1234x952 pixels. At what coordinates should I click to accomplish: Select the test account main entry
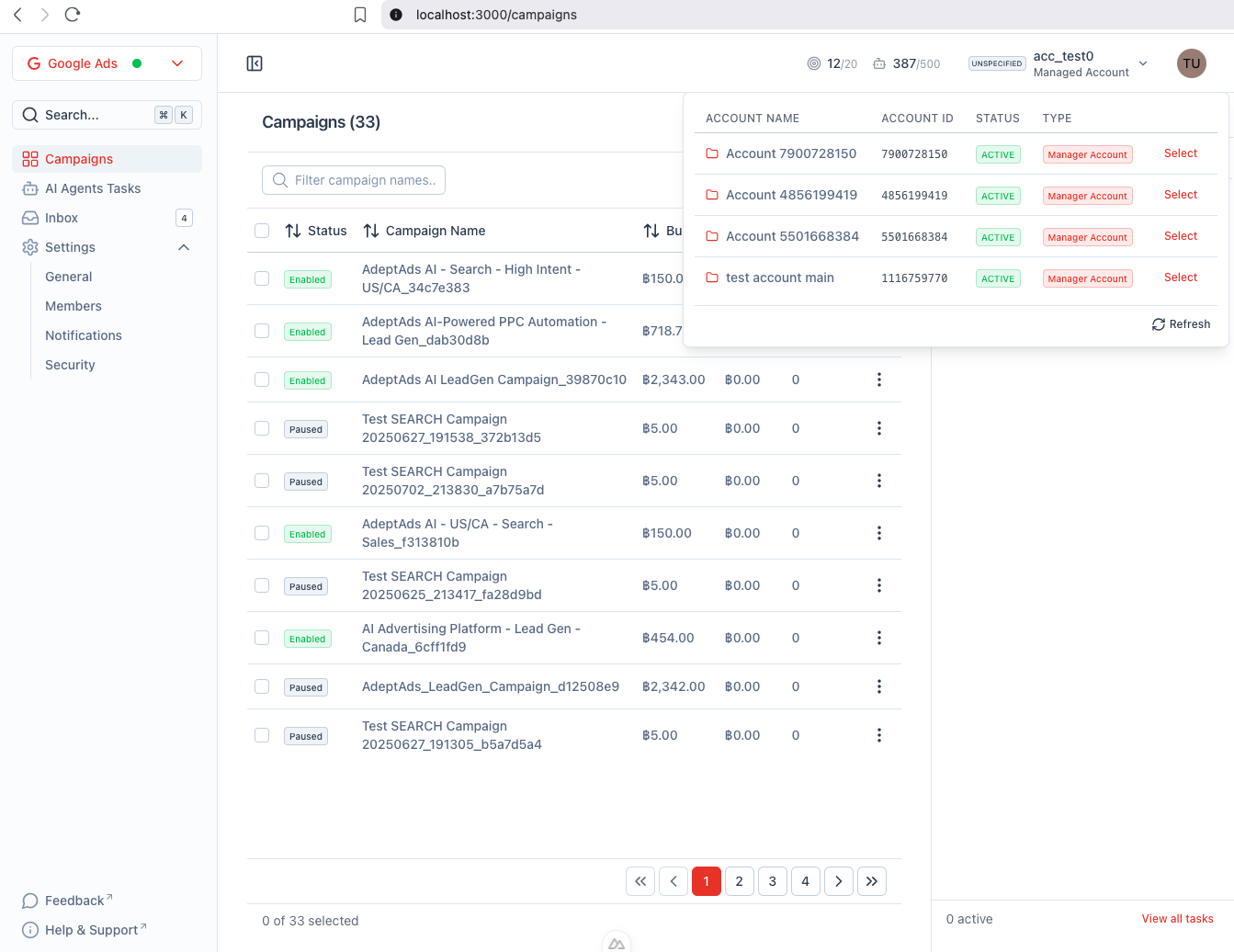(1180, 278)
